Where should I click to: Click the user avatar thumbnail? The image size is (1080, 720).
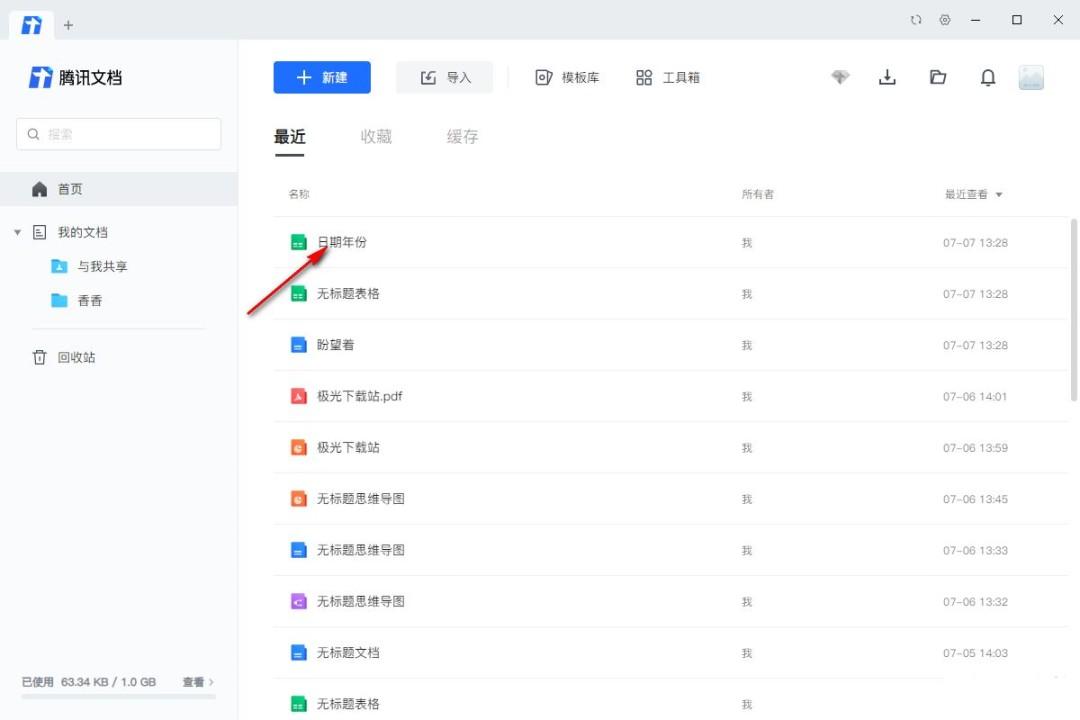(x=1031, y=78)
